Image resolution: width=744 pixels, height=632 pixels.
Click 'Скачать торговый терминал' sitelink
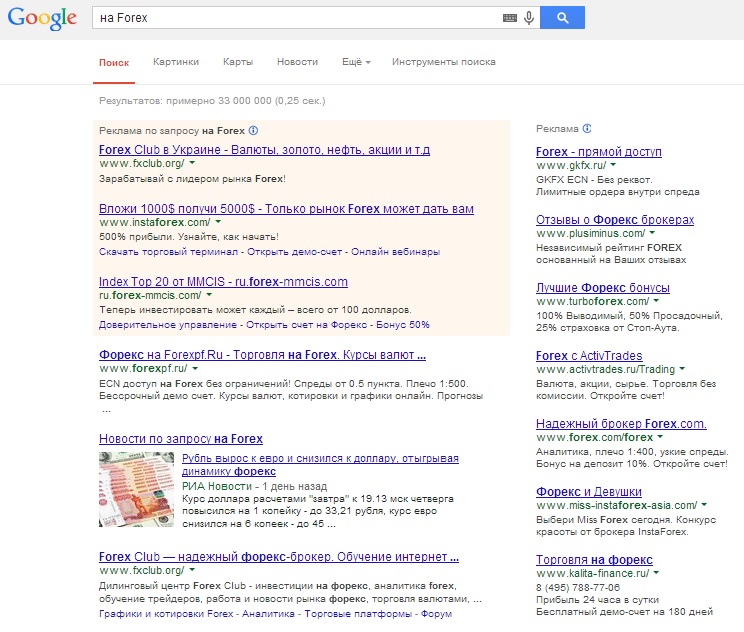click(x=168, y=251)
